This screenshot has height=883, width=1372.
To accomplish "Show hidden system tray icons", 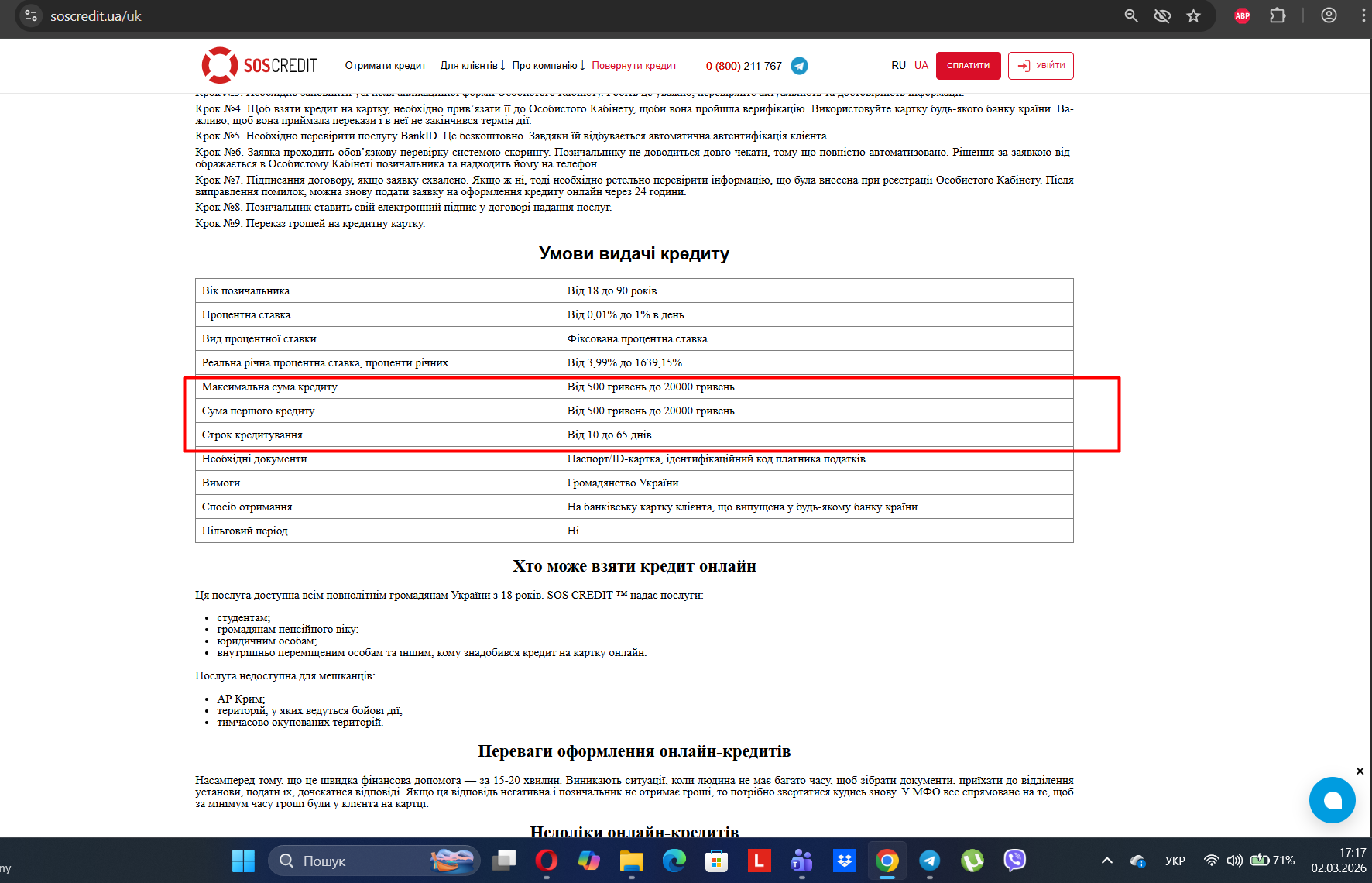I will 1107,861.
